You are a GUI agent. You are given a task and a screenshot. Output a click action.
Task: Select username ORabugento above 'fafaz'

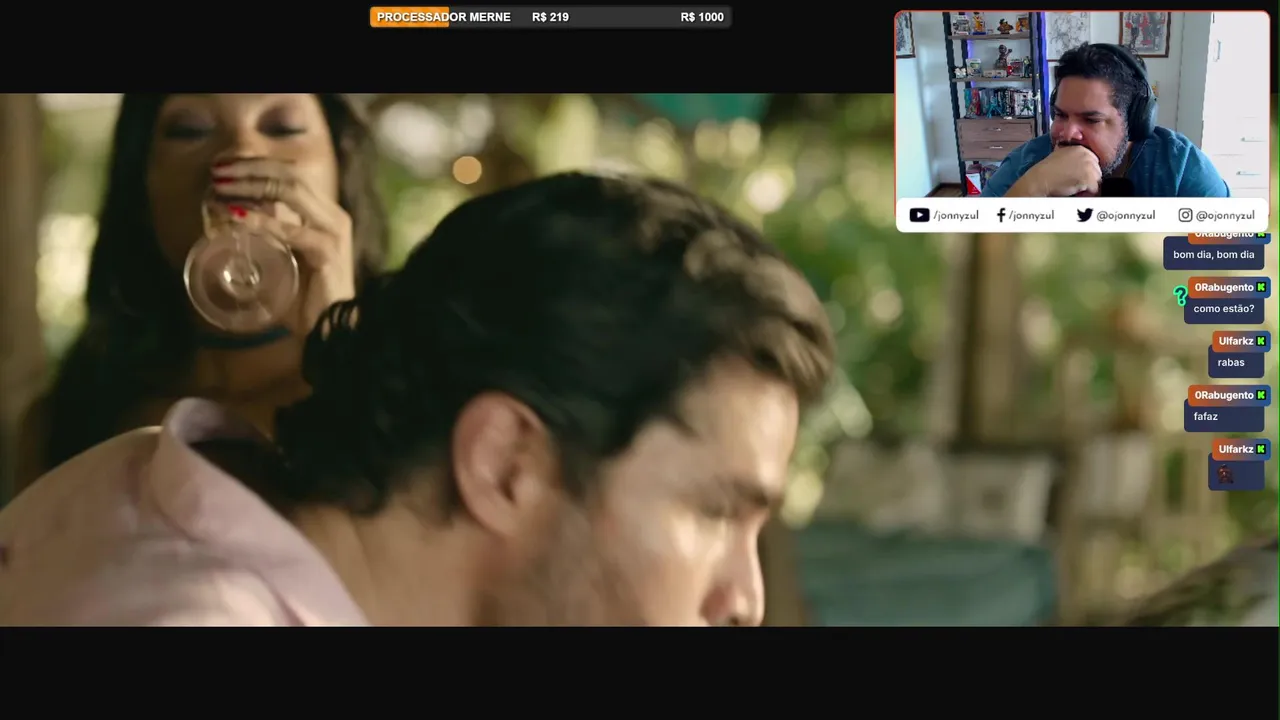(x=1223, y=395)
